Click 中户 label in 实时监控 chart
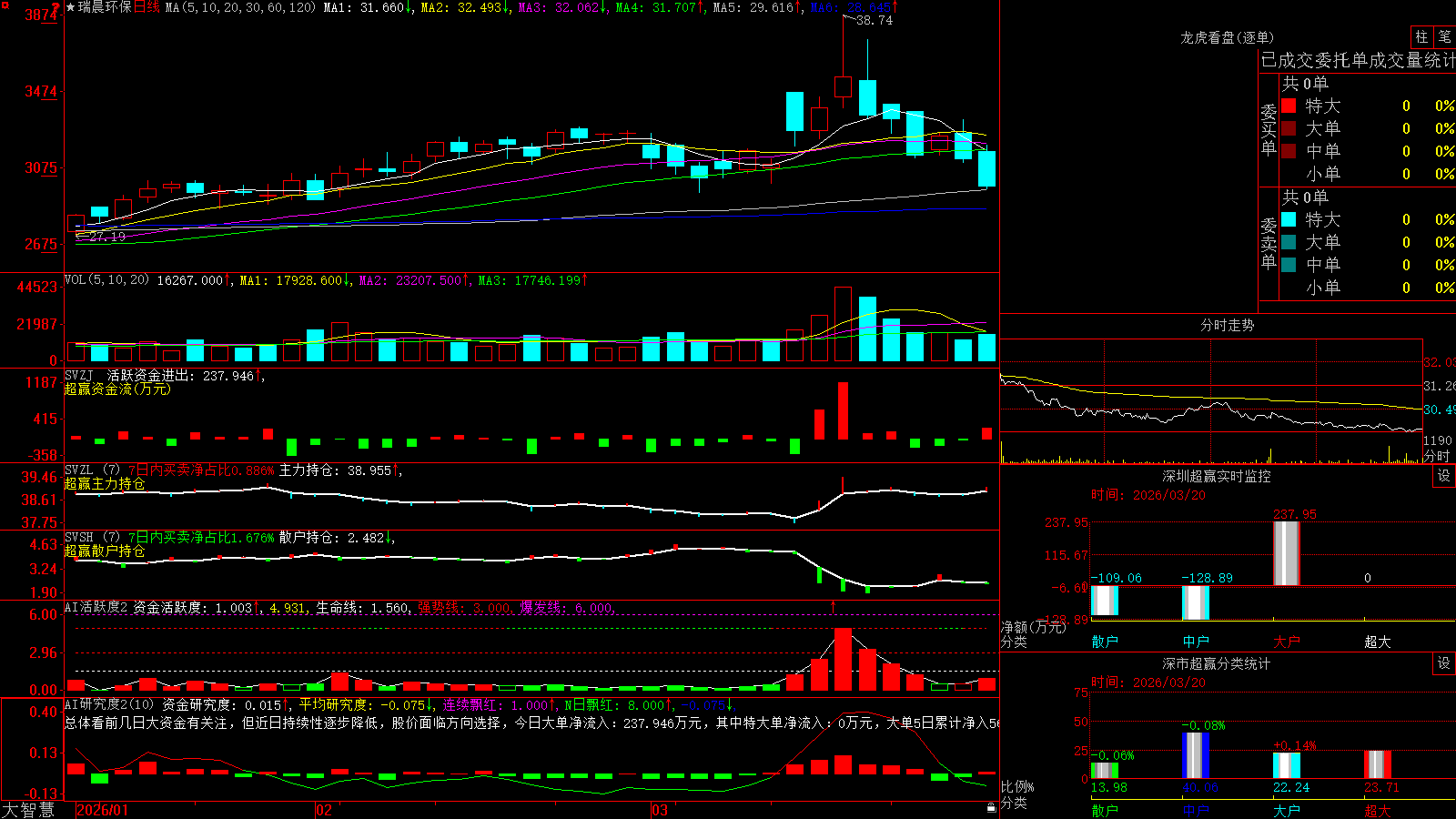This screenshot has width=1456, height=819. pyautogui.click(x=1196, y=642)
